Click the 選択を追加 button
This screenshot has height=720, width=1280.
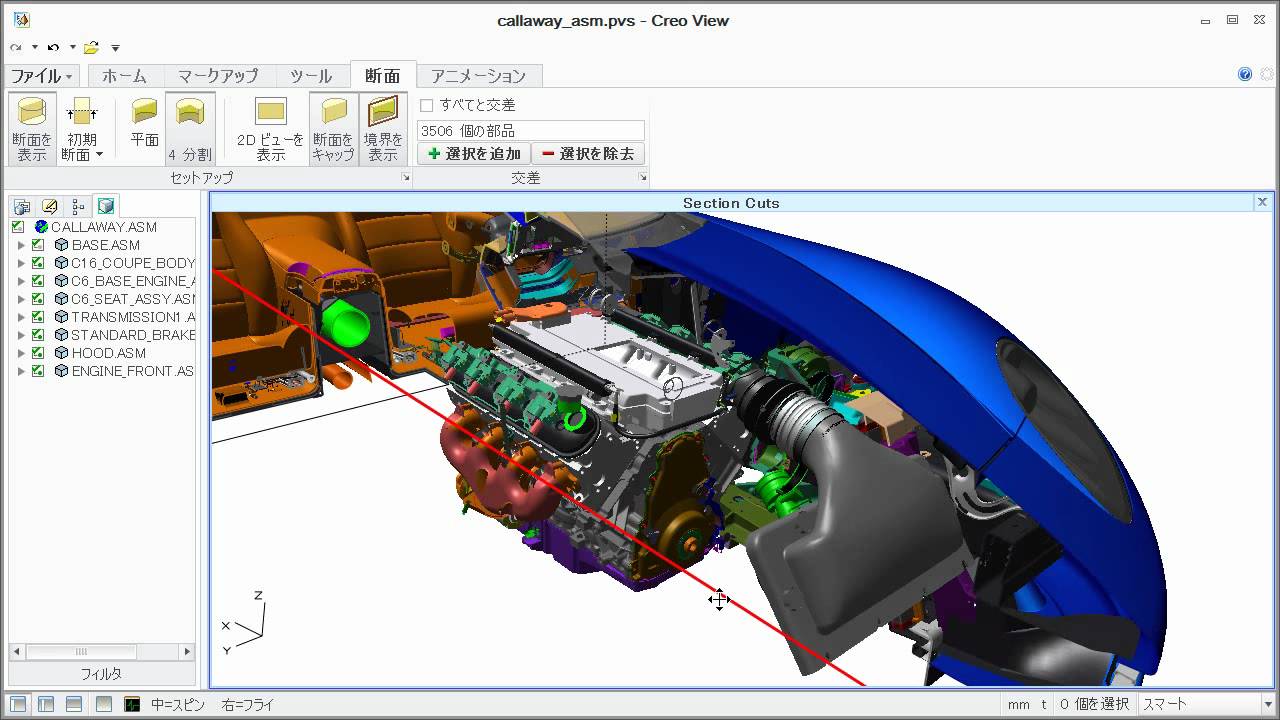[473, 154]
